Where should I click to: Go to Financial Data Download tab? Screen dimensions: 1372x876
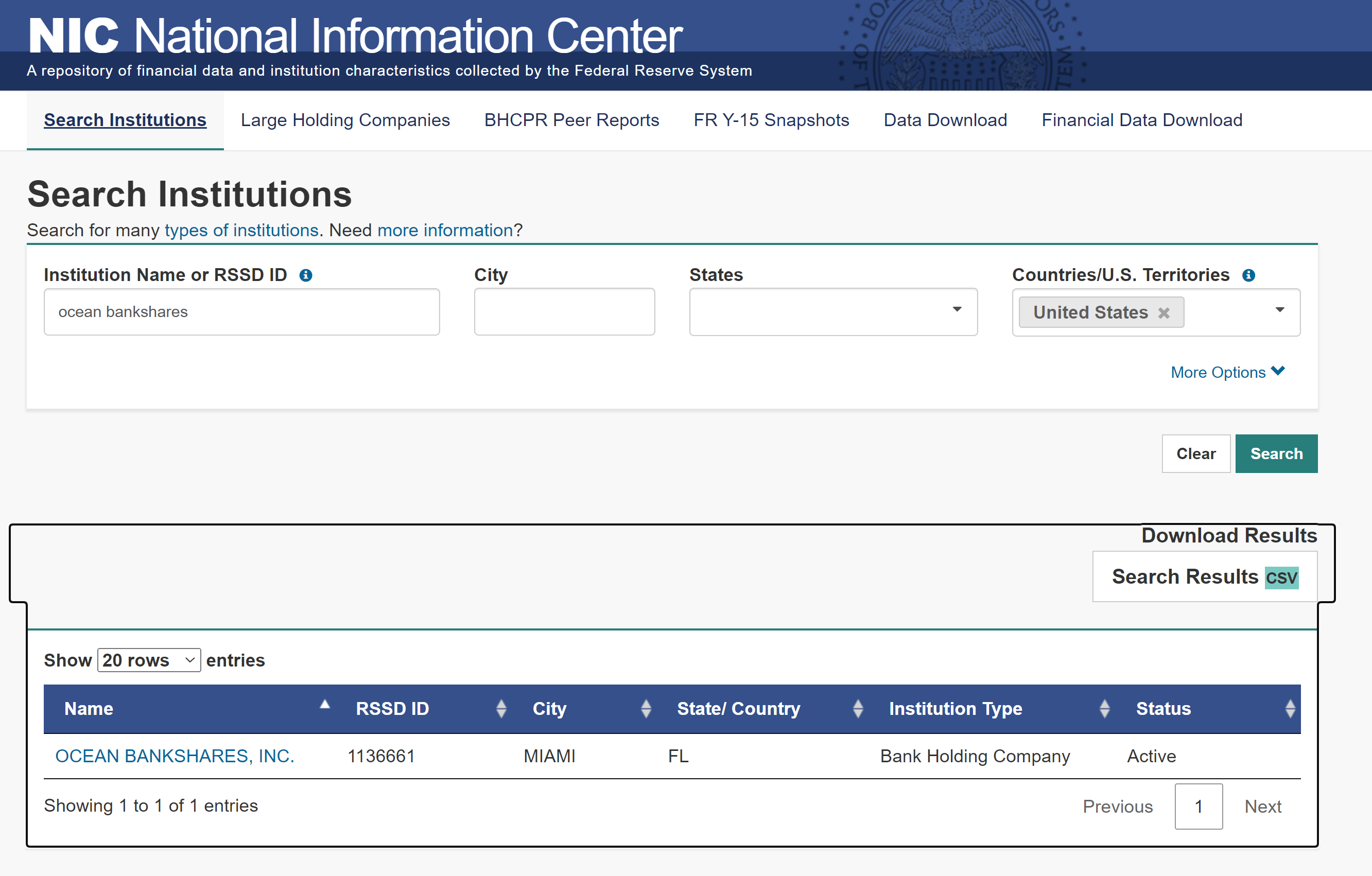pyautogui.click(x=1141, y=120)
